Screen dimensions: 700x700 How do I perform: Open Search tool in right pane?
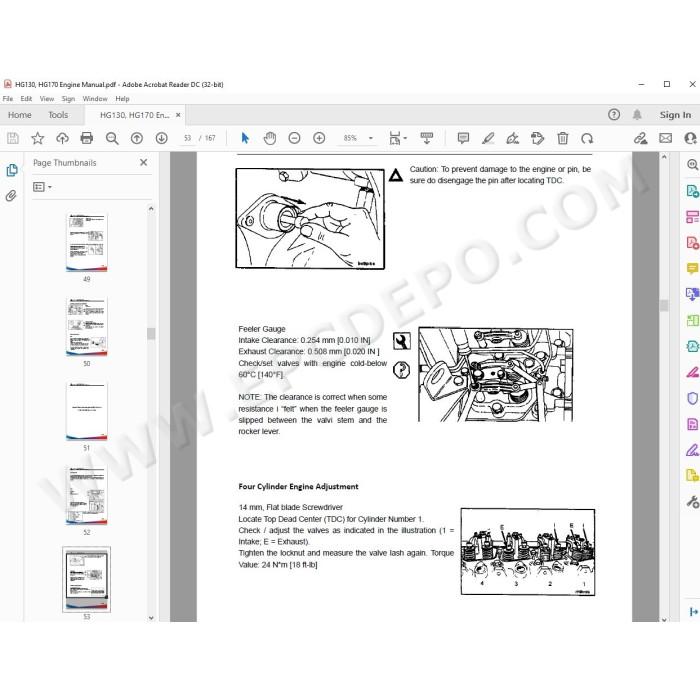(x=692, y=165)
